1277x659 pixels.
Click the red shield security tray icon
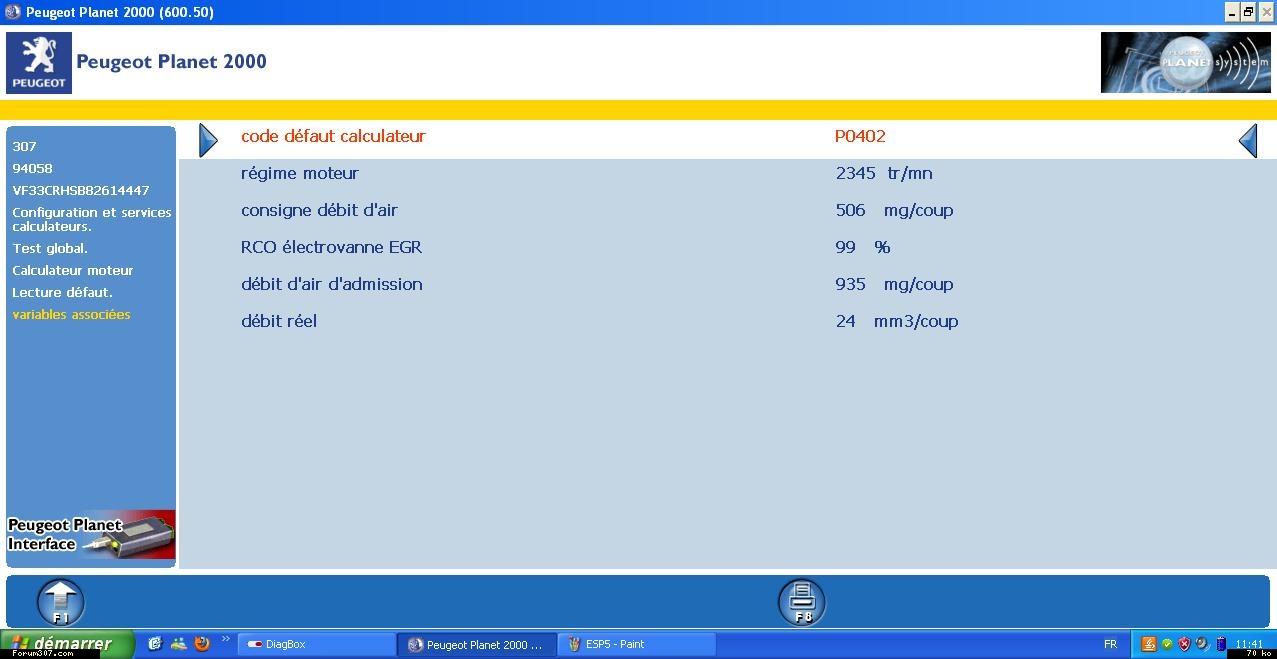coord(1184,644)
